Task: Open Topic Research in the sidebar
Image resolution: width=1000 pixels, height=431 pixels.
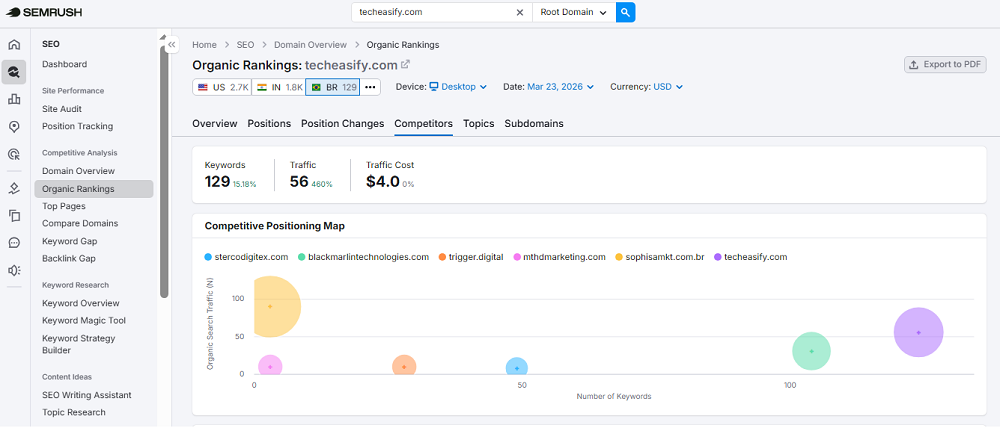Action: [x=73, y=412]
